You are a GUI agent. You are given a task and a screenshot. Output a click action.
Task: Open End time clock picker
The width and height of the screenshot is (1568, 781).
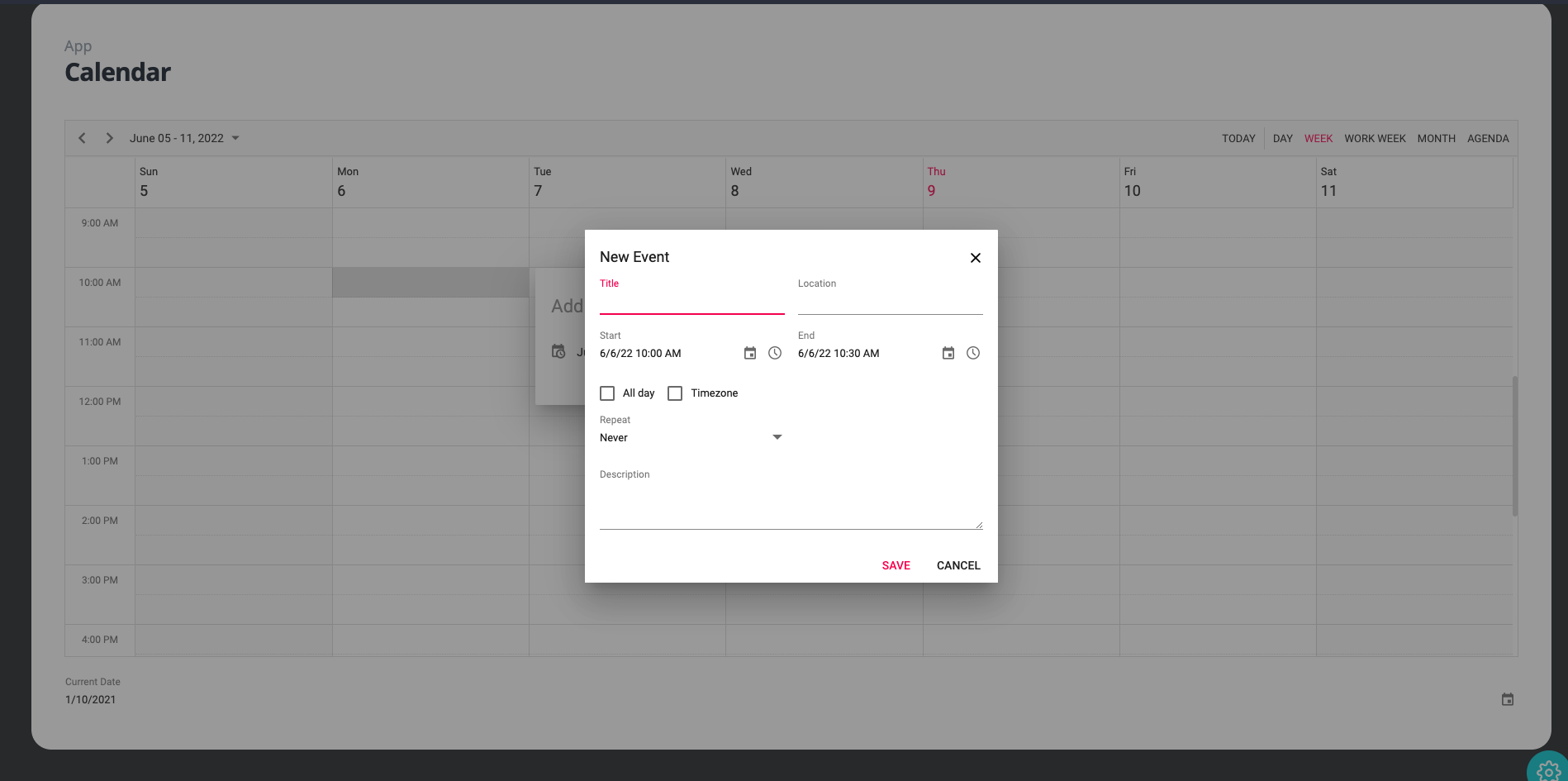coord(973,354)
